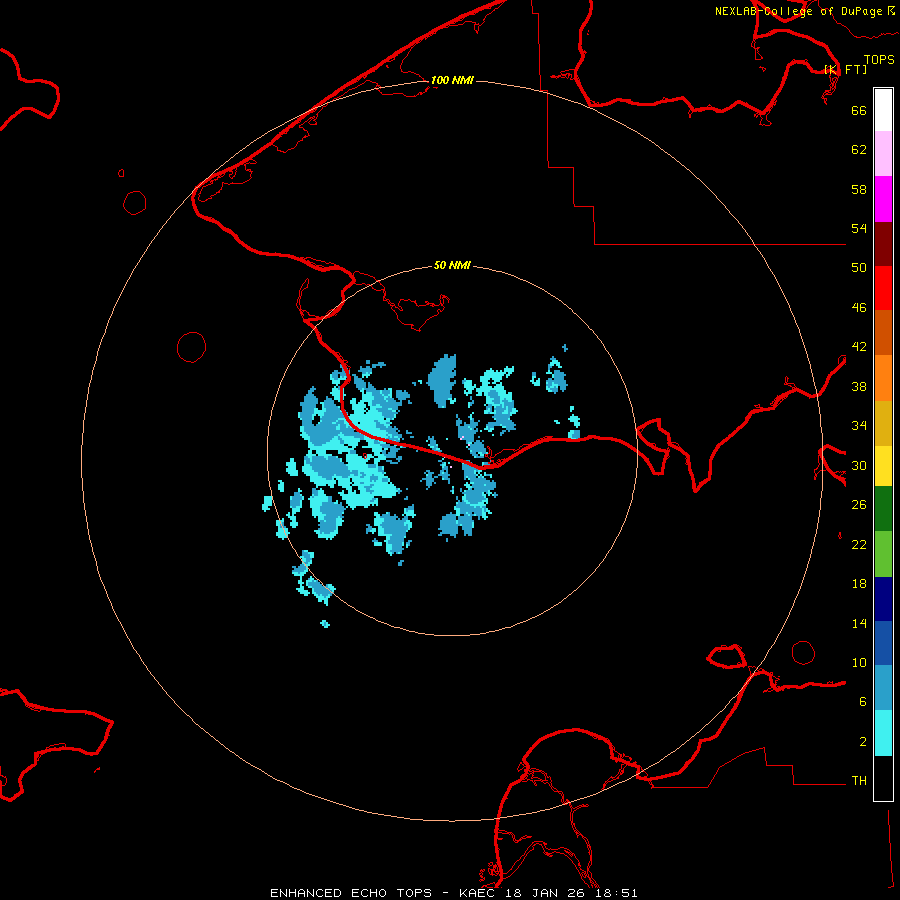This screenshot has width=900, height=900.
Task: Click the TH threshold legend label
Action: point(859,781)
